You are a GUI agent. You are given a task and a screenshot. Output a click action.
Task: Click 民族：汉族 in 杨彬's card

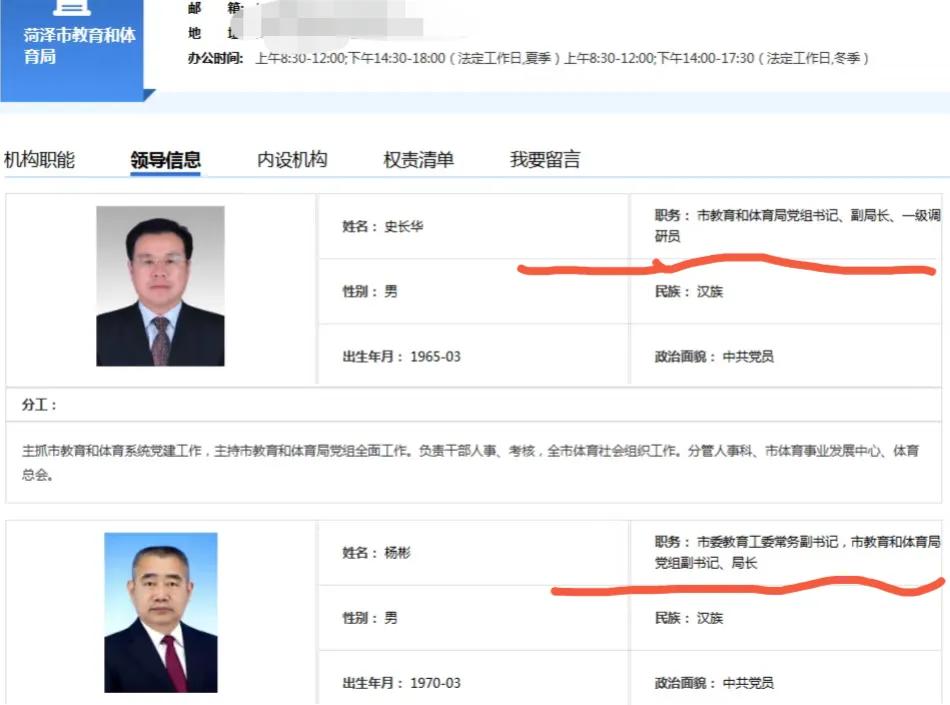click(x=689, y=618)
